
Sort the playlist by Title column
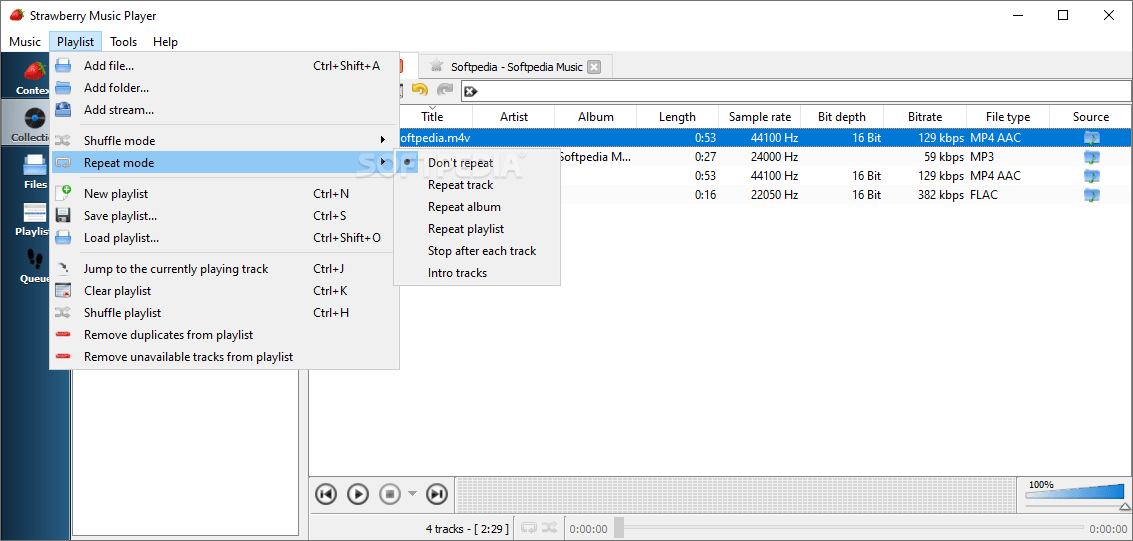pyautogui.click(x=432, y=116)
